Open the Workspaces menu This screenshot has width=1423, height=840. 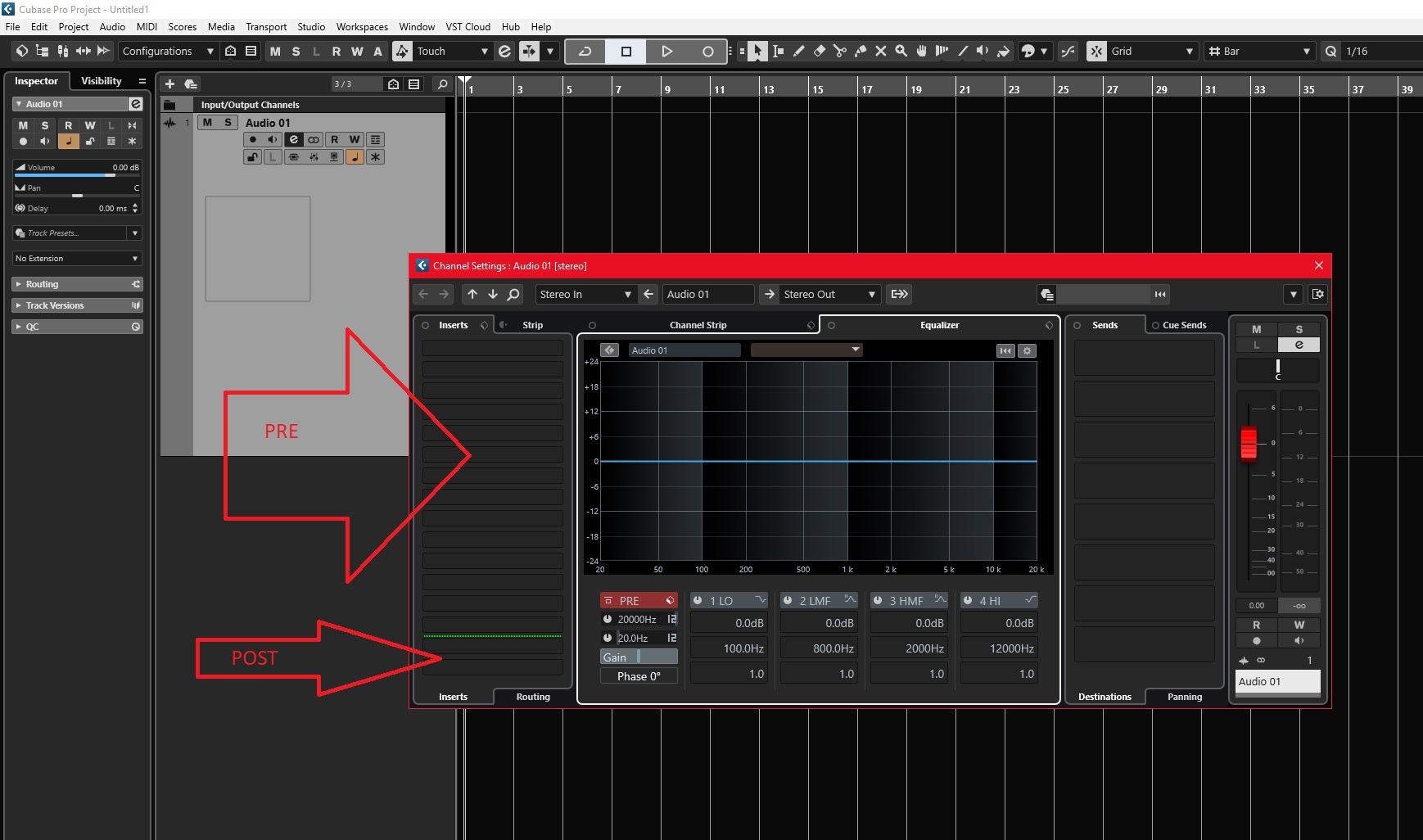[x=362, y=26]
